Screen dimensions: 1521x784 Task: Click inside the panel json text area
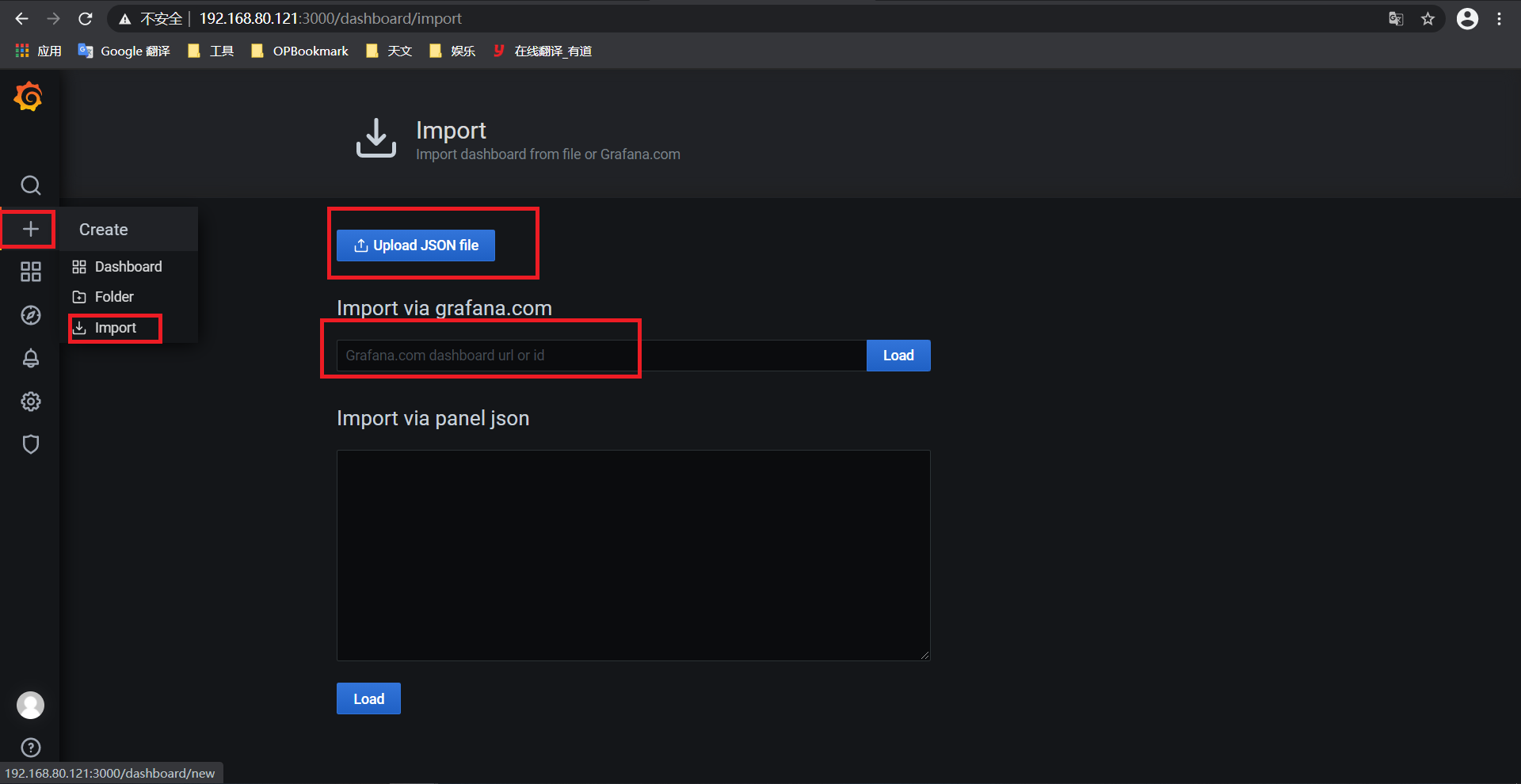(x=633, y=555)
